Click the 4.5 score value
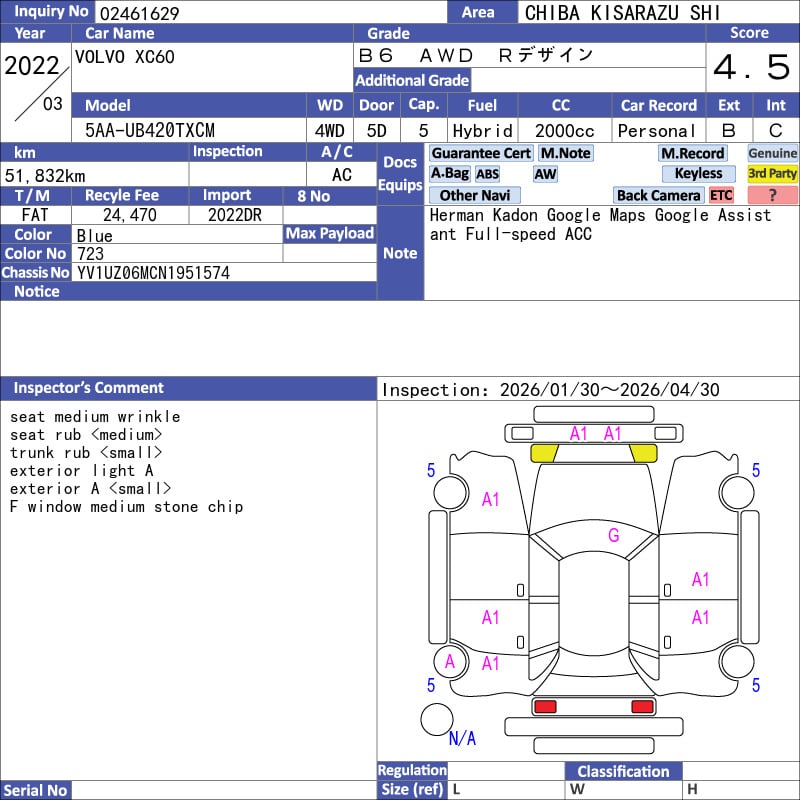The height and width of the screenshot is (800, 800). tap(751, 68)
